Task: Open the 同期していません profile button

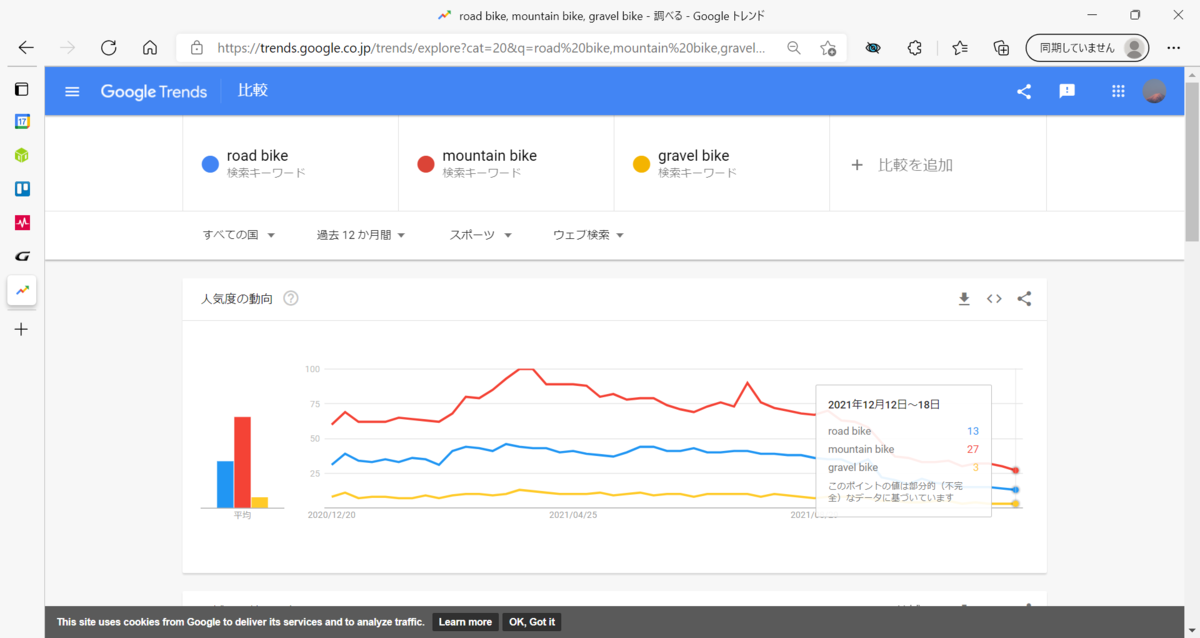Action: [1087, 47]
